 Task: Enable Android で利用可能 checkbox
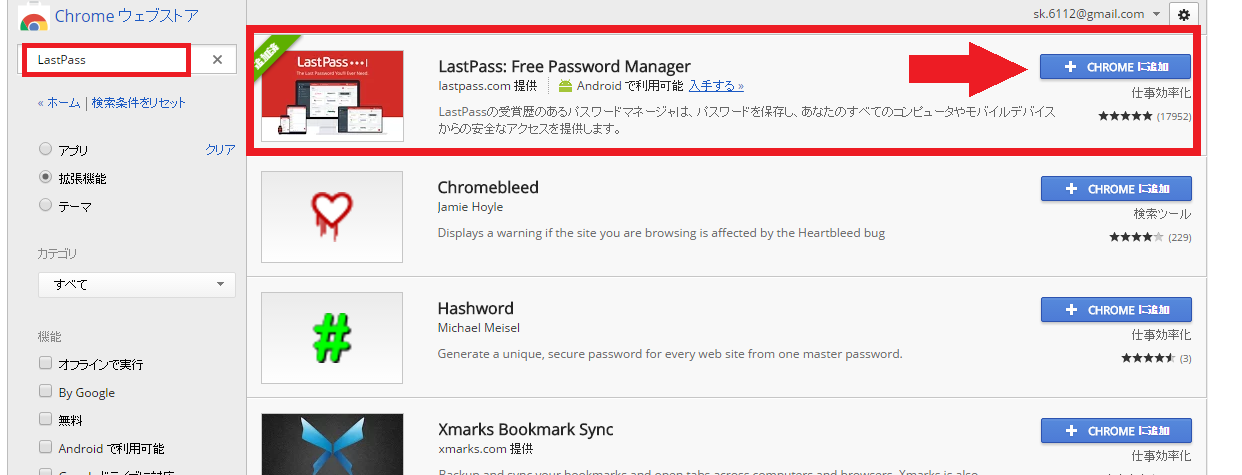click(x=45, y=448)
